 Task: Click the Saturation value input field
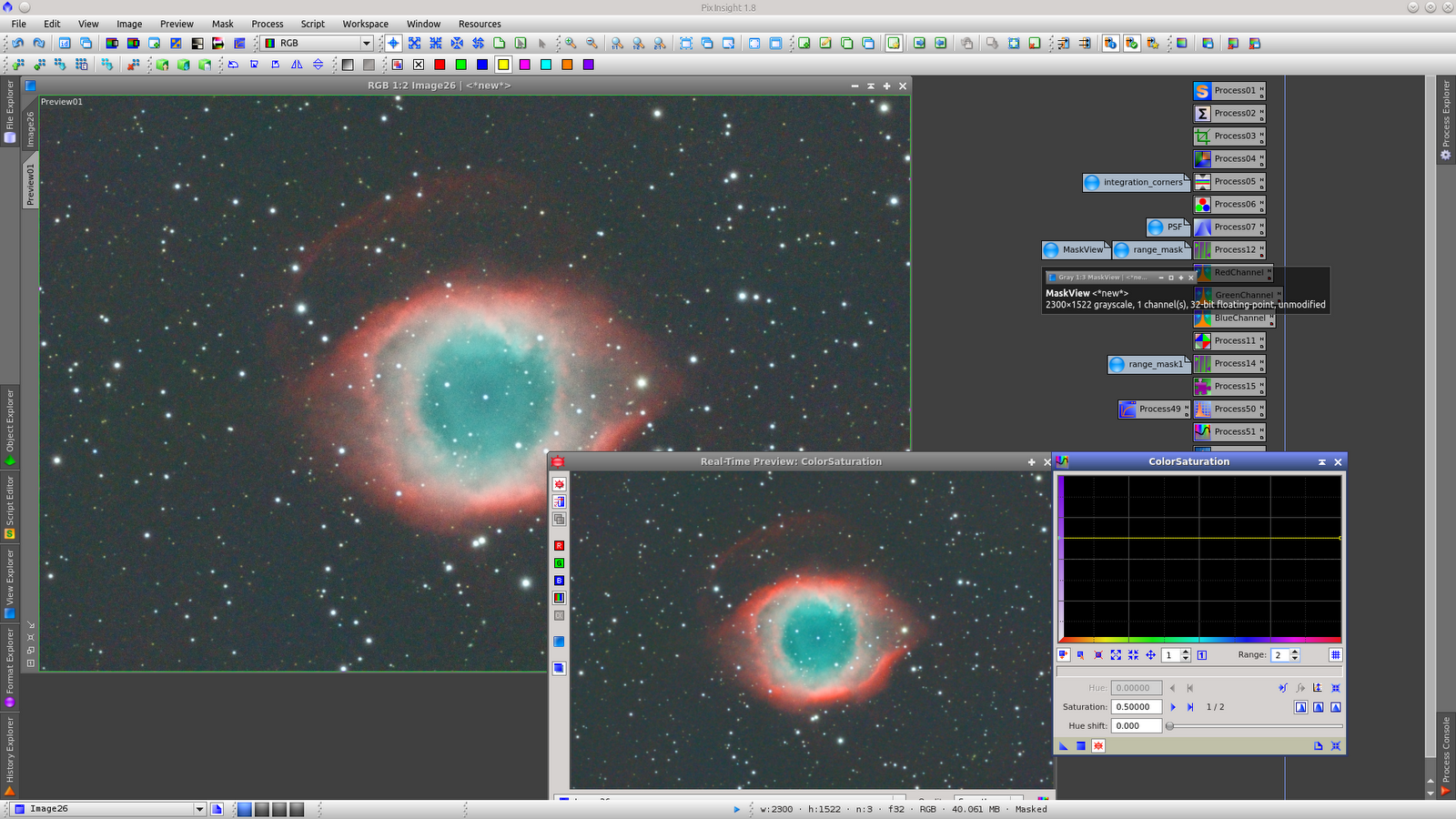(1137, 707)
